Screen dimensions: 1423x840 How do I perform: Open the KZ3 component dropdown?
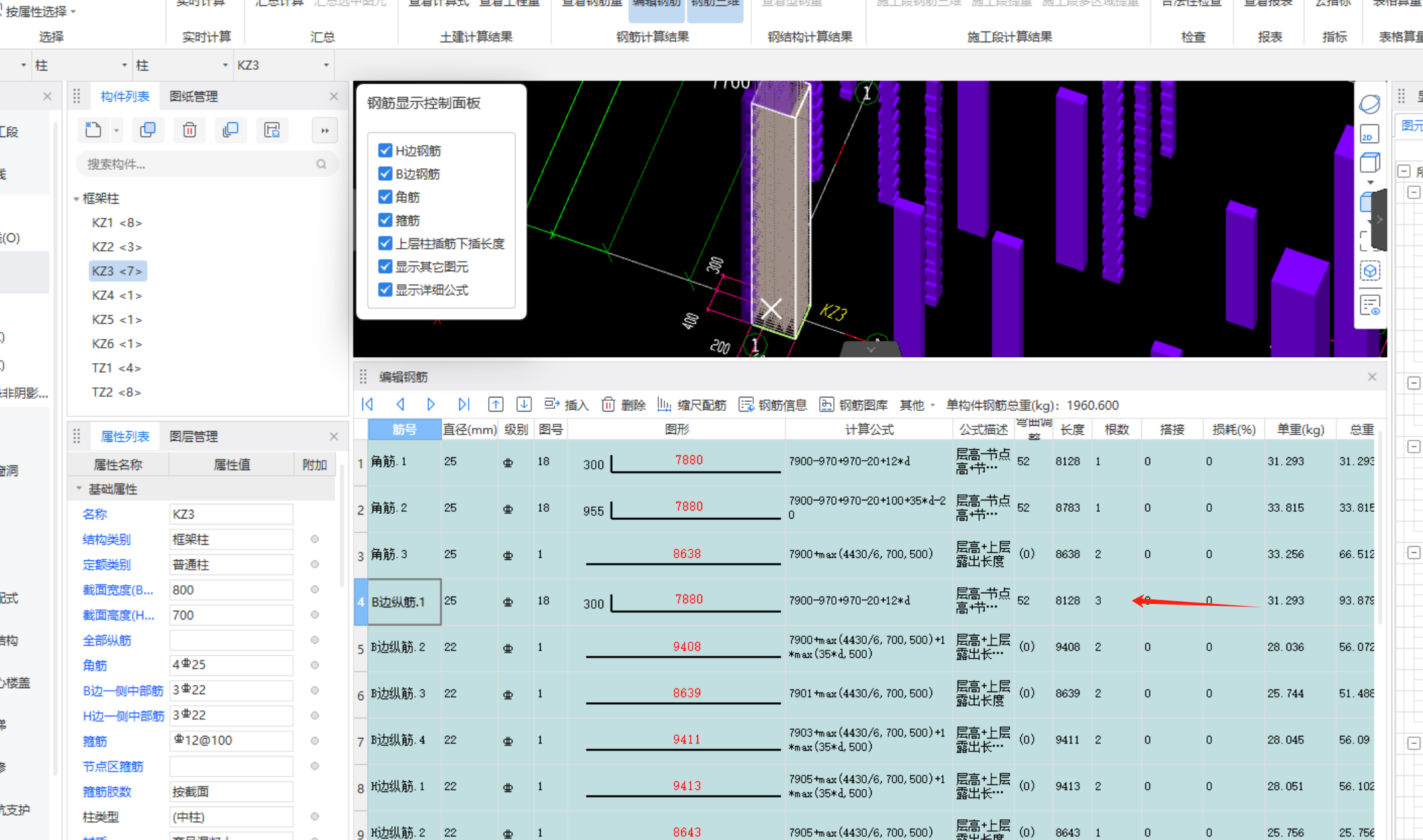326,65
